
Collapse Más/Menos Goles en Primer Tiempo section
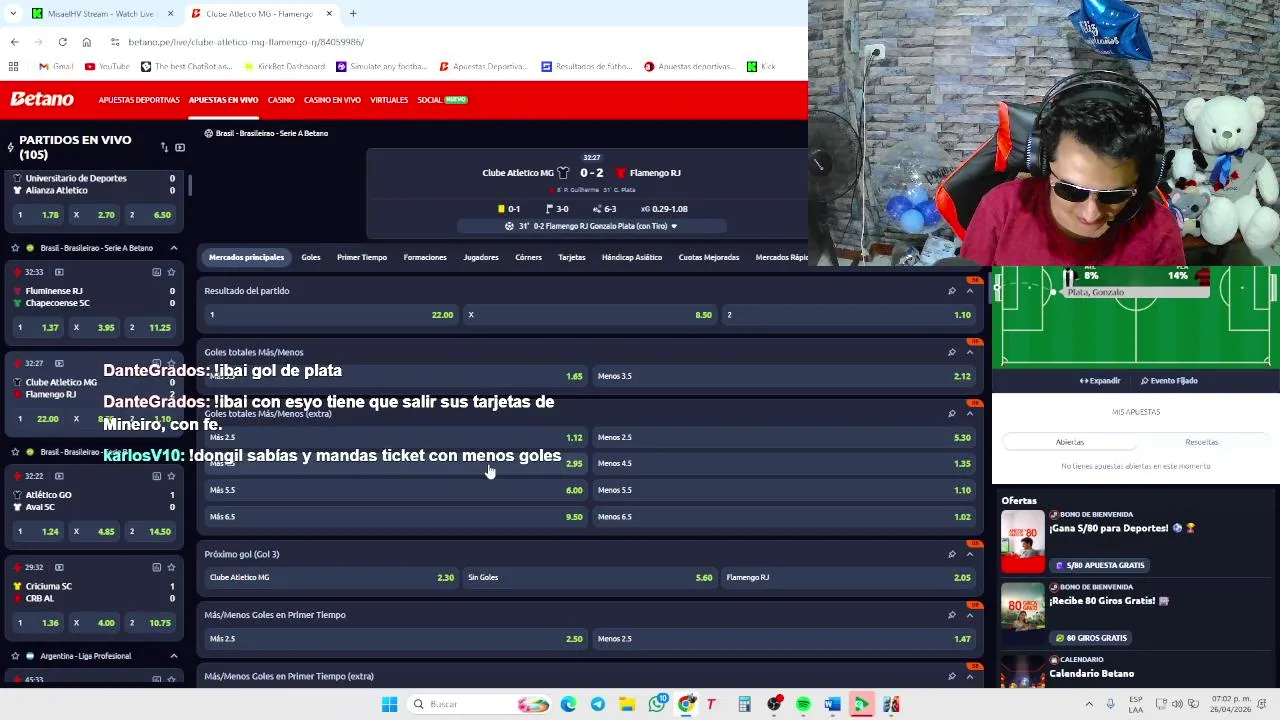(x=969, y=615)
